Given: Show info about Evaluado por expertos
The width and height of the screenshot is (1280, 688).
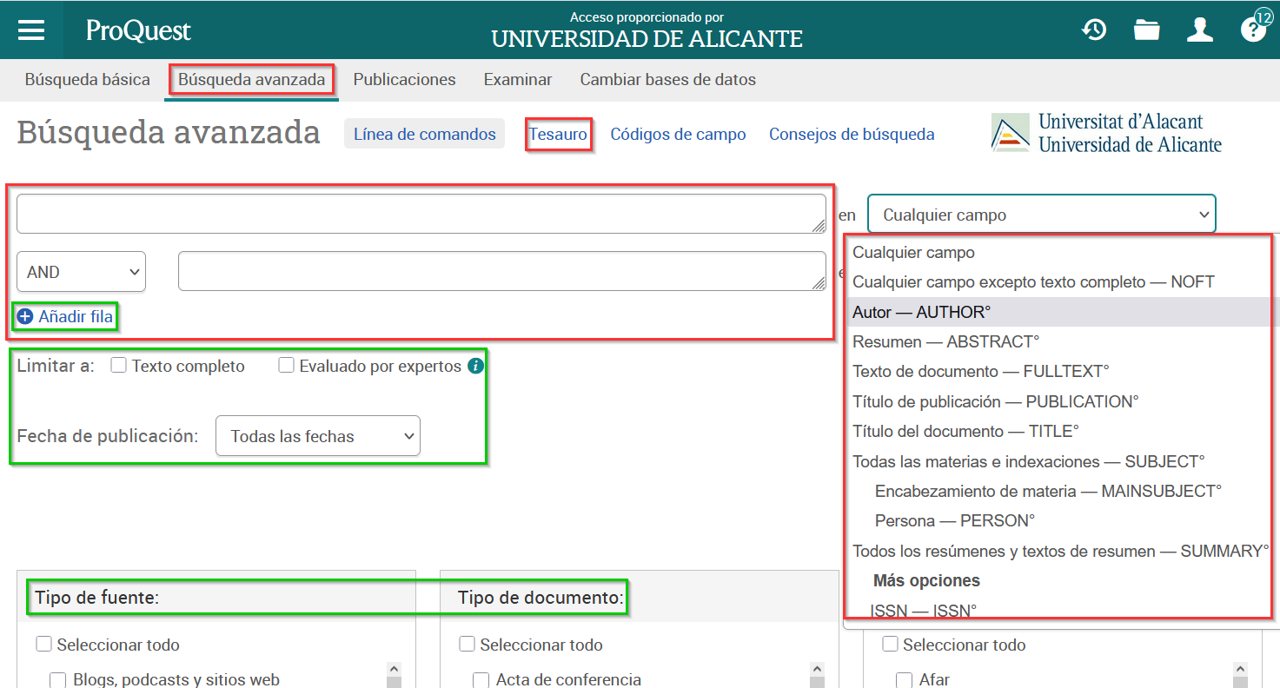Looking at the screenshot, I should pyautogui.click(x=476, y=366).
